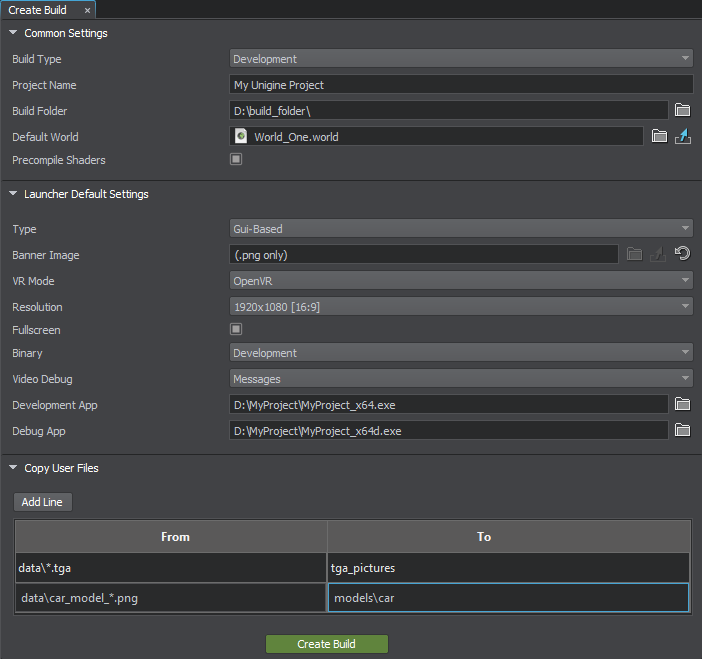The image size is (702, 659).
Task: Click the Add Line button
Action: [42, 502]
